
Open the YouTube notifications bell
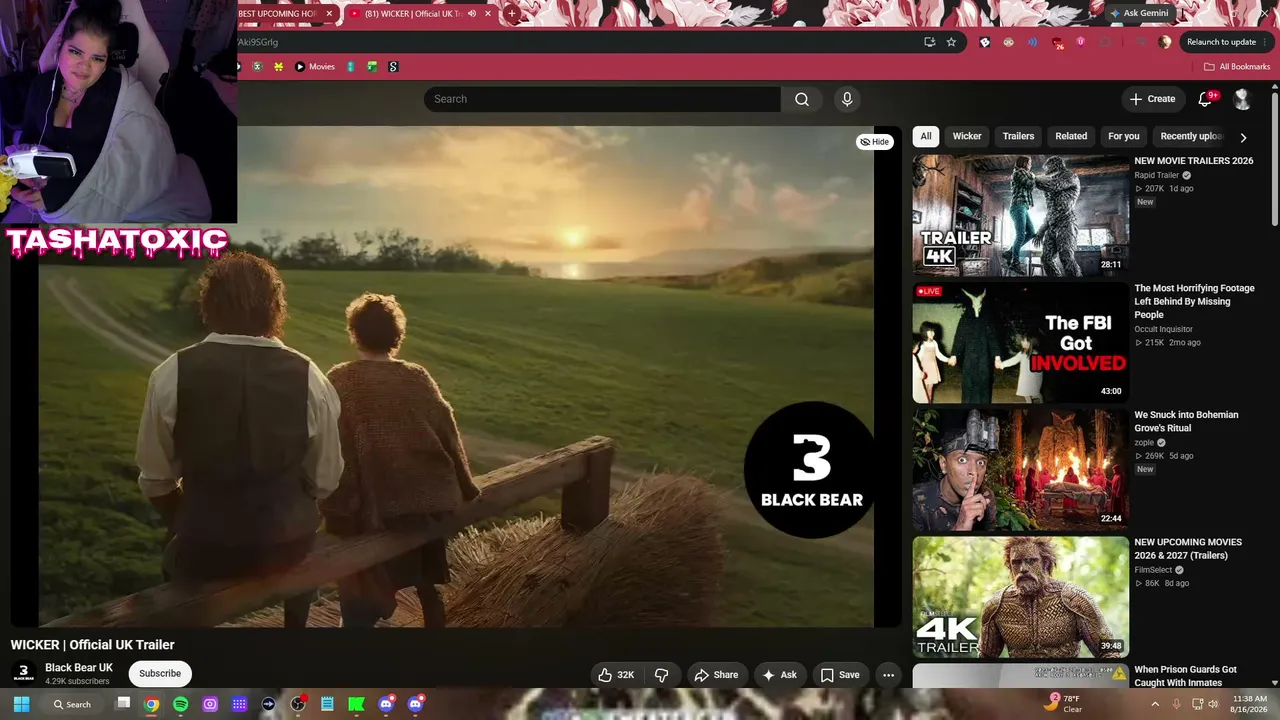[x=1205, y=99]
